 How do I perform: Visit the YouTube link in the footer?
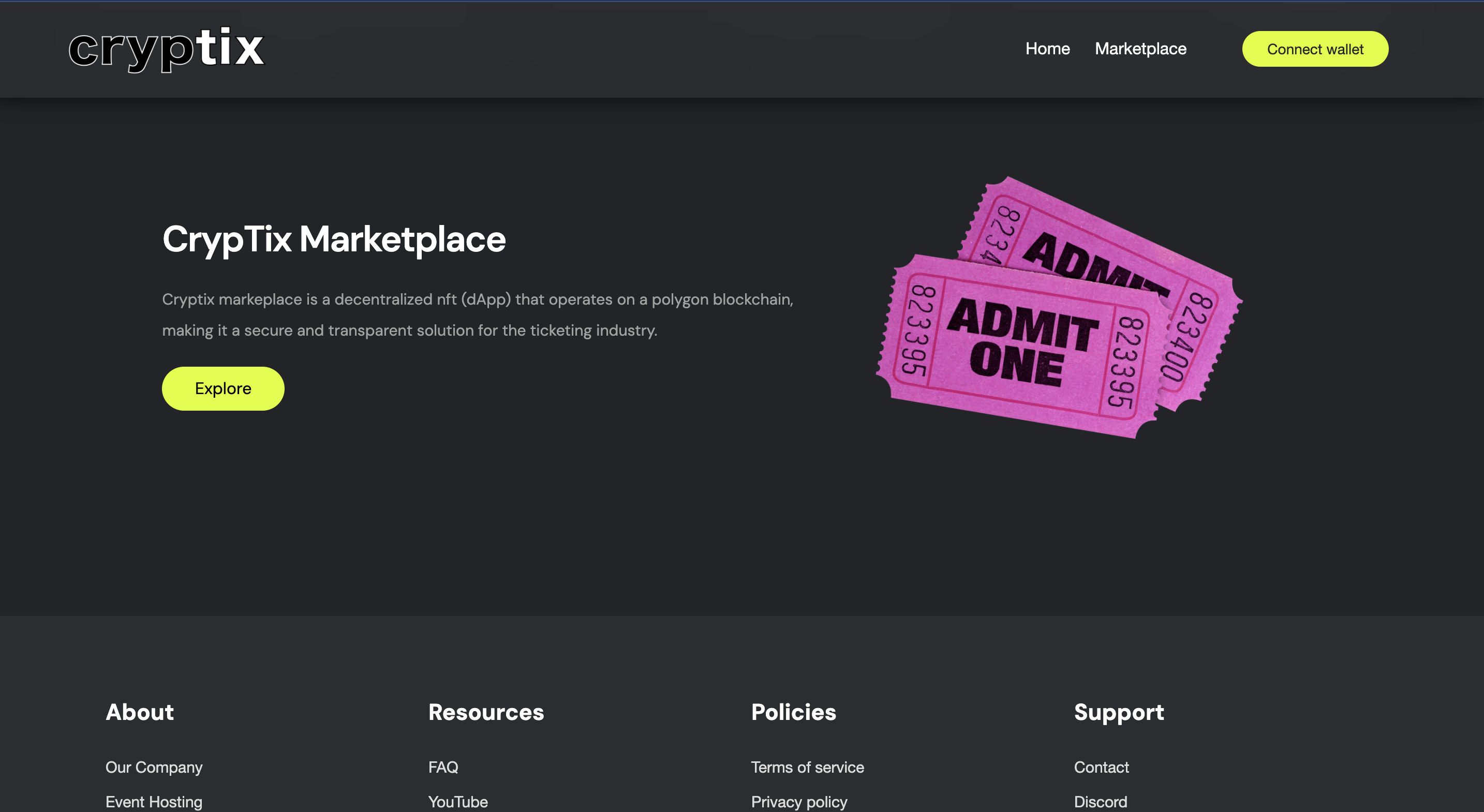[457, 801]
